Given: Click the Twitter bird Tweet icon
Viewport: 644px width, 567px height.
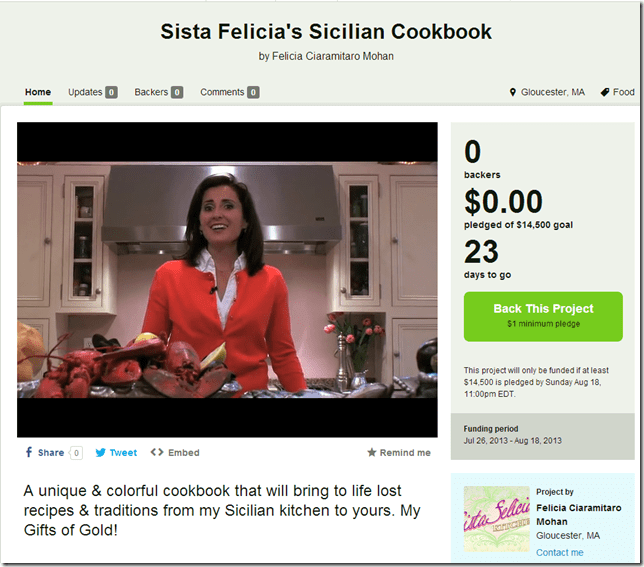Looking at the screenshot, I should (101, 452).
